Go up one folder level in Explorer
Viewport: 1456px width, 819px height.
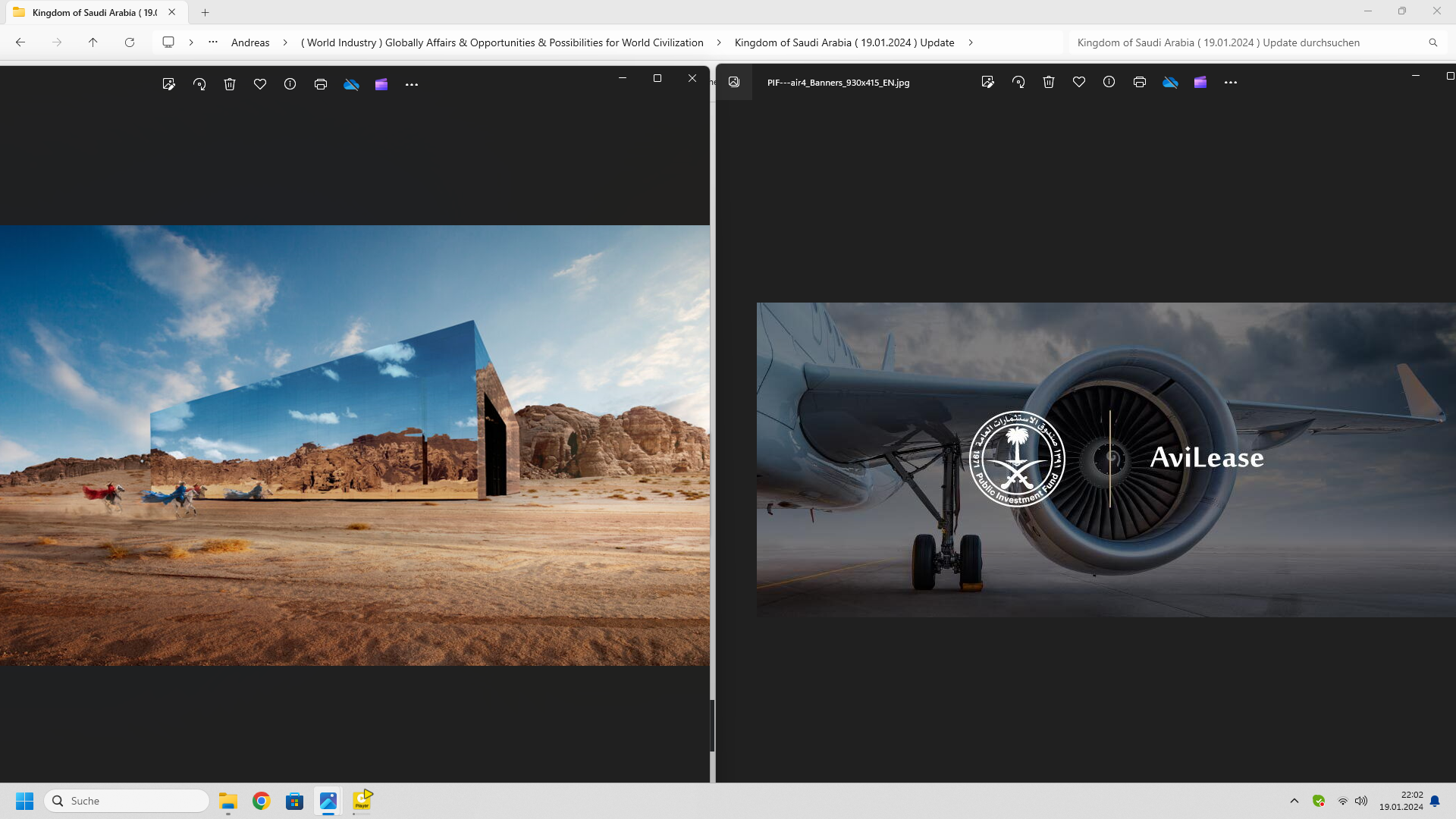(x=93, y=42)
